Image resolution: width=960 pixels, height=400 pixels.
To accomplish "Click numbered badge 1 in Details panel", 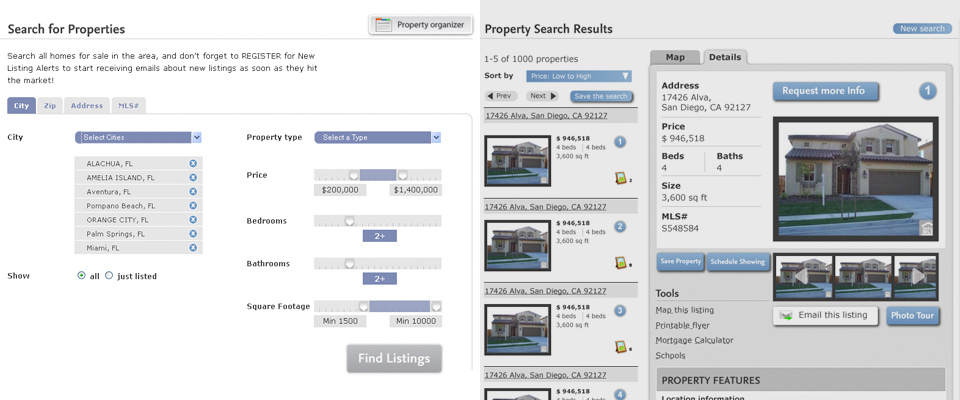I will [928, 92].
